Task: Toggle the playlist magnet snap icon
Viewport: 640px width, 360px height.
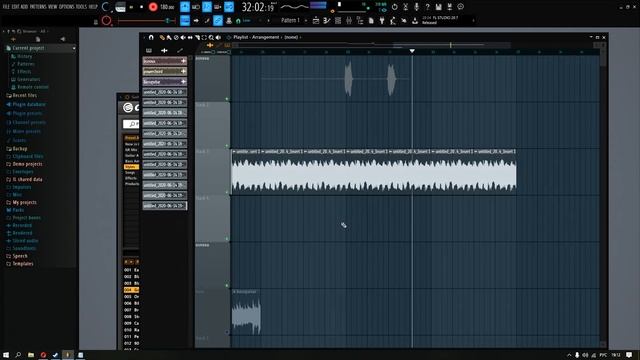Action: (151, 37)
